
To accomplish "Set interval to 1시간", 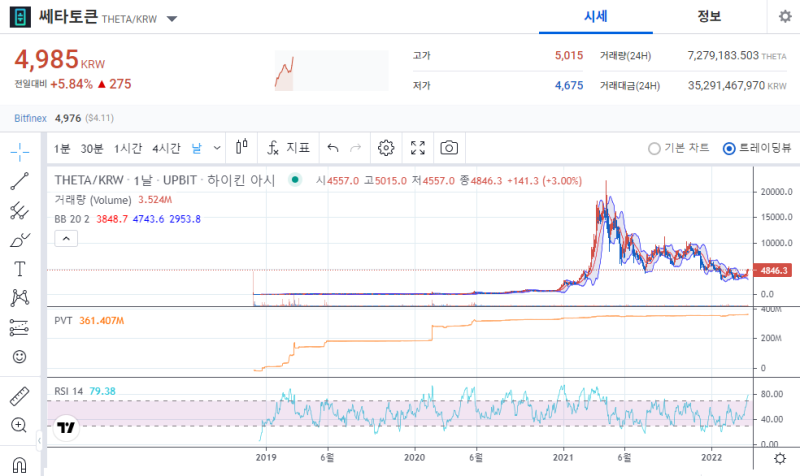I will [128, 148].
